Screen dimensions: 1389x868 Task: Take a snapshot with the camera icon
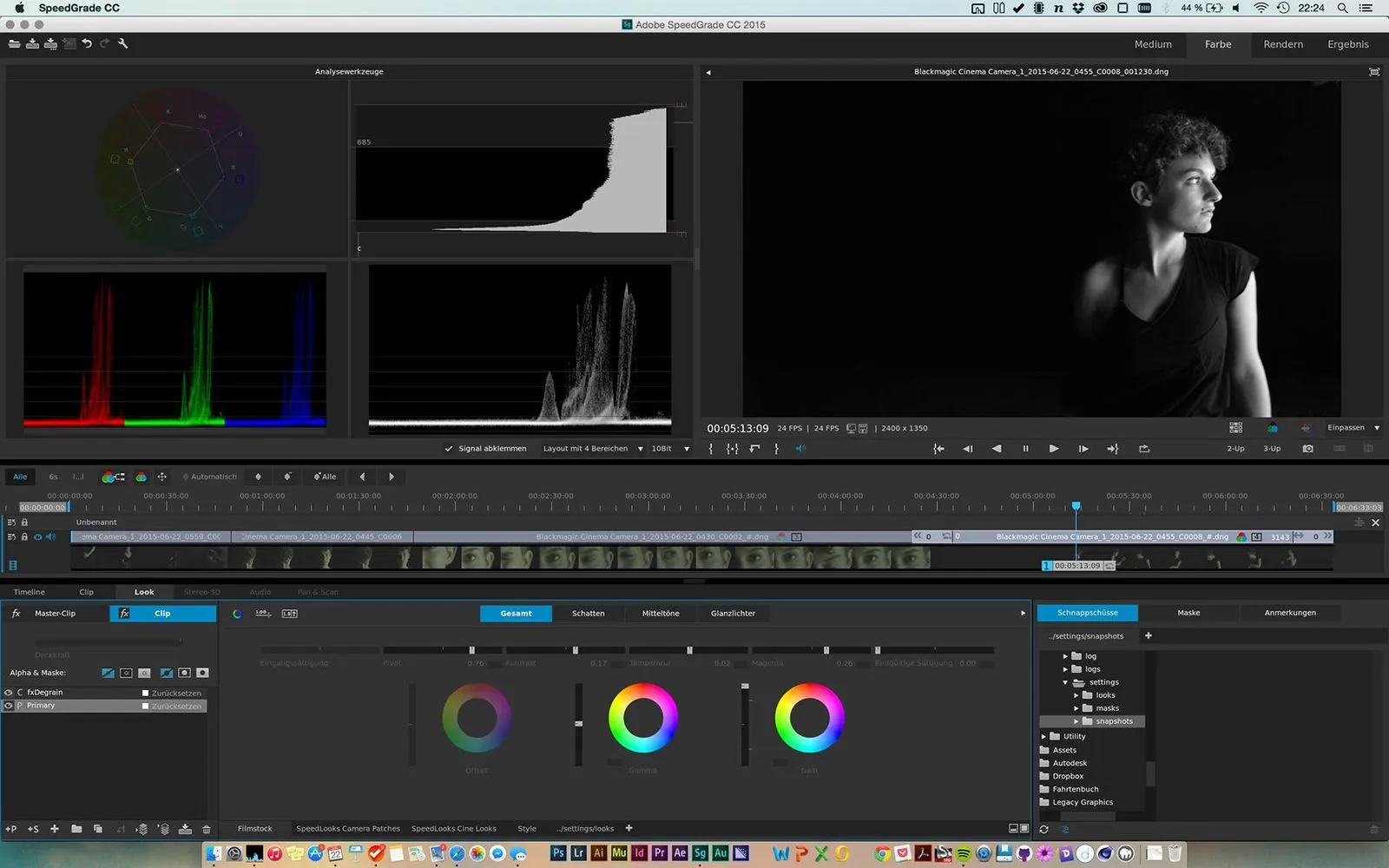pos(1307,449)
